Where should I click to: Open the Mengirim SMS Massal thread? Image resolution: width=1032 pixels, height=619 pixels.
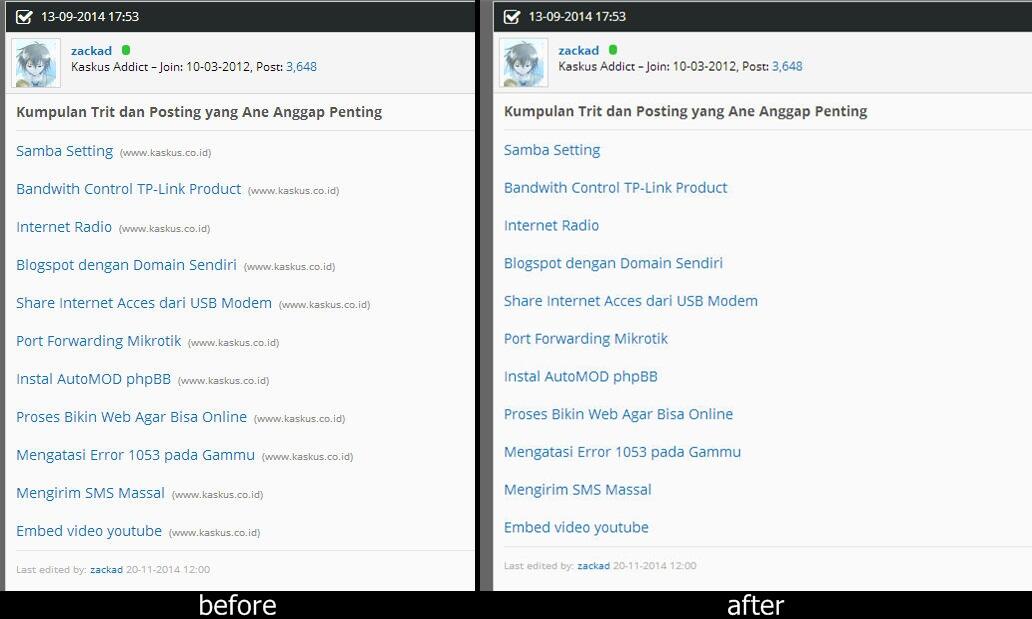tap(90, 493)
